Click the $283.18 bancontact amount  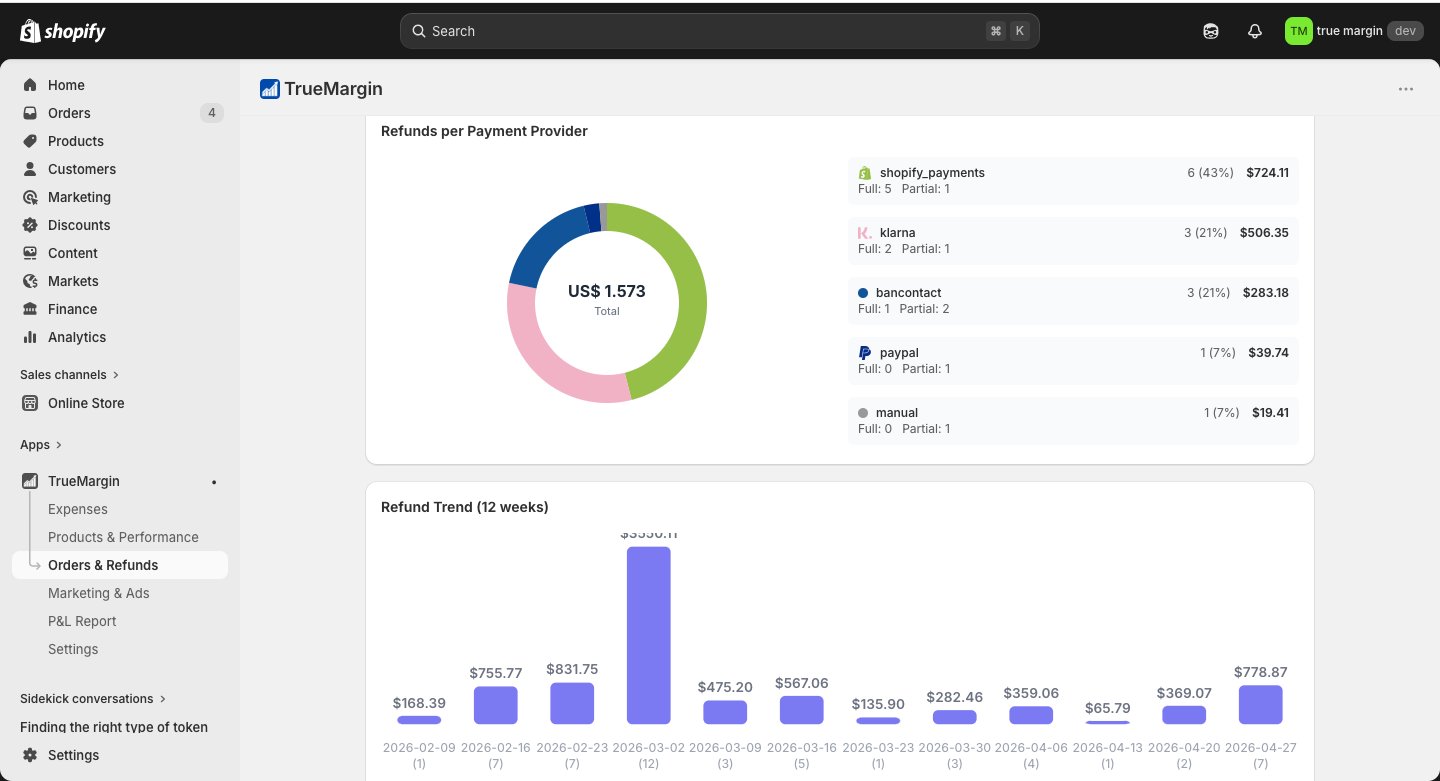tap(1266, 293)
